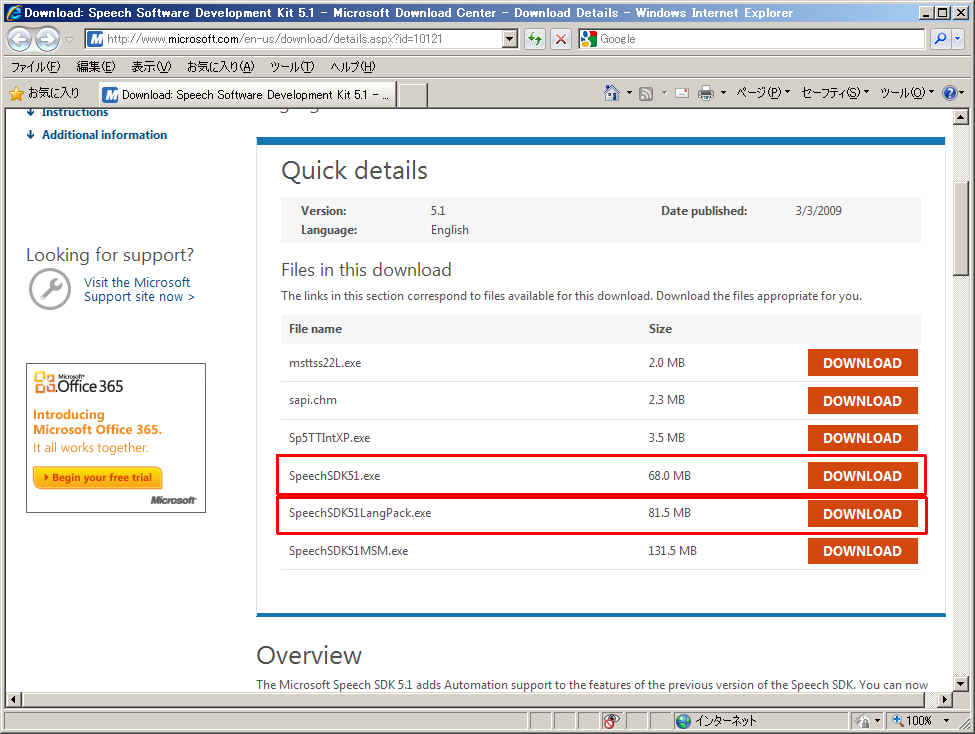Open the recent pages dropdown beside Forward
Screen dimensions: 975x734
[x=69, y=39]
